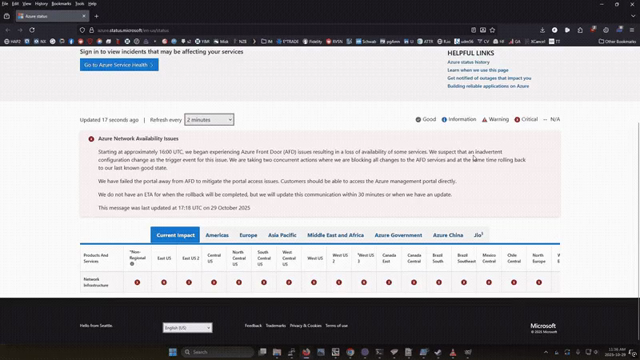640x360 pixels.
Task: Open the Tools menu
Action: (80, 4)
